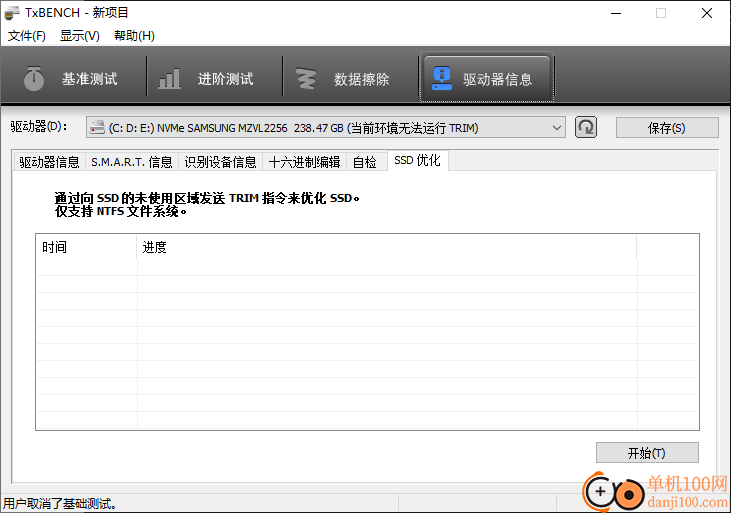Click the bar chart icon for 进阶测试
This screenshot has height=513, width=731.
coord(169,78)
